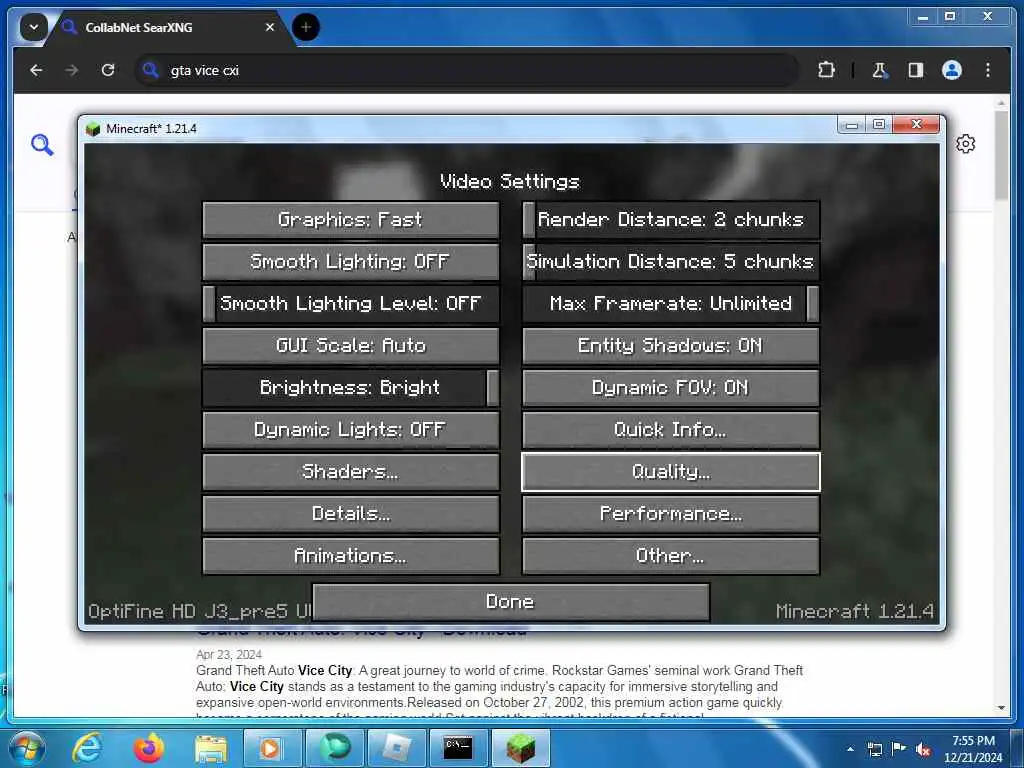Click the Minecraft window title icon
1024x768 pixels.
(93, 129)
